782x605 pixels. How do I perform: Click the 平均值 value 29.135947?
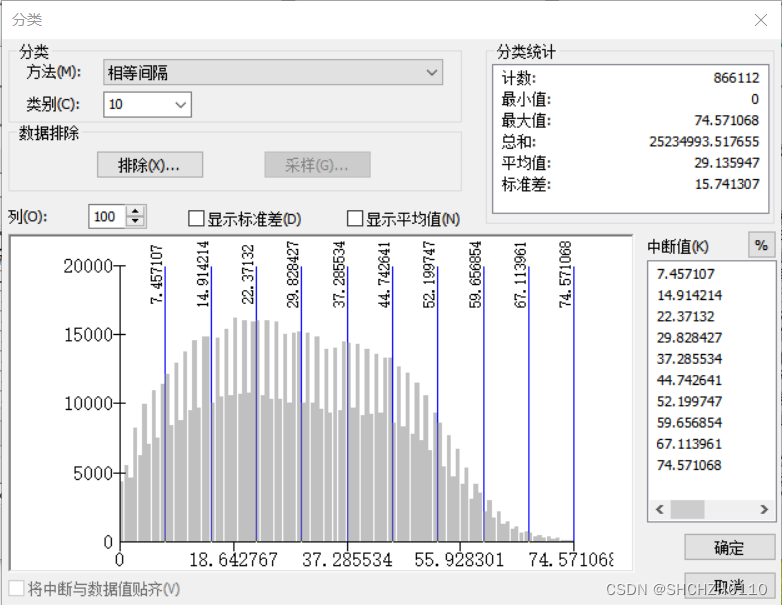(x=727, y=163)
